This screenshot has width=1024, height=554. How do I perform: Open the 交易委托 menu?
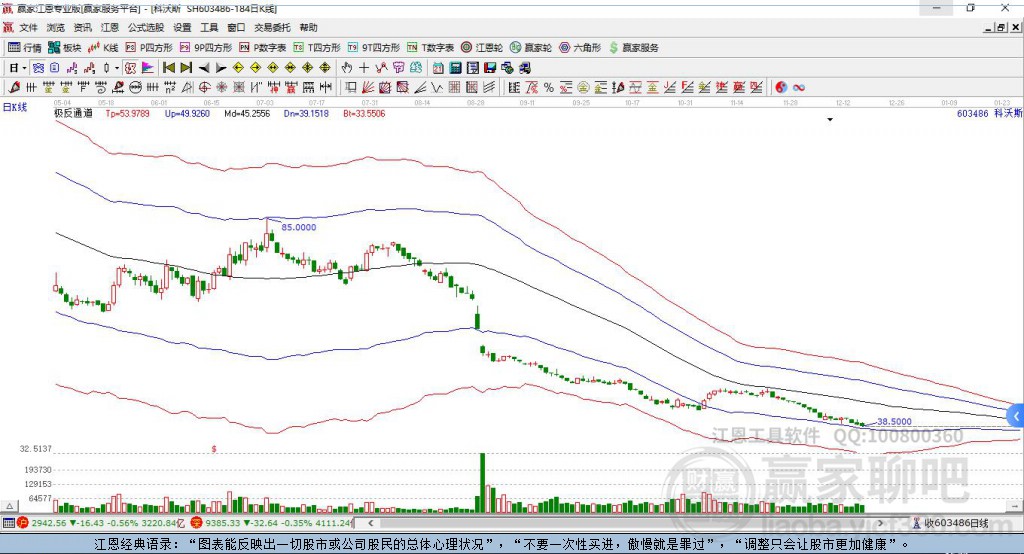click(x=272, y=27)
